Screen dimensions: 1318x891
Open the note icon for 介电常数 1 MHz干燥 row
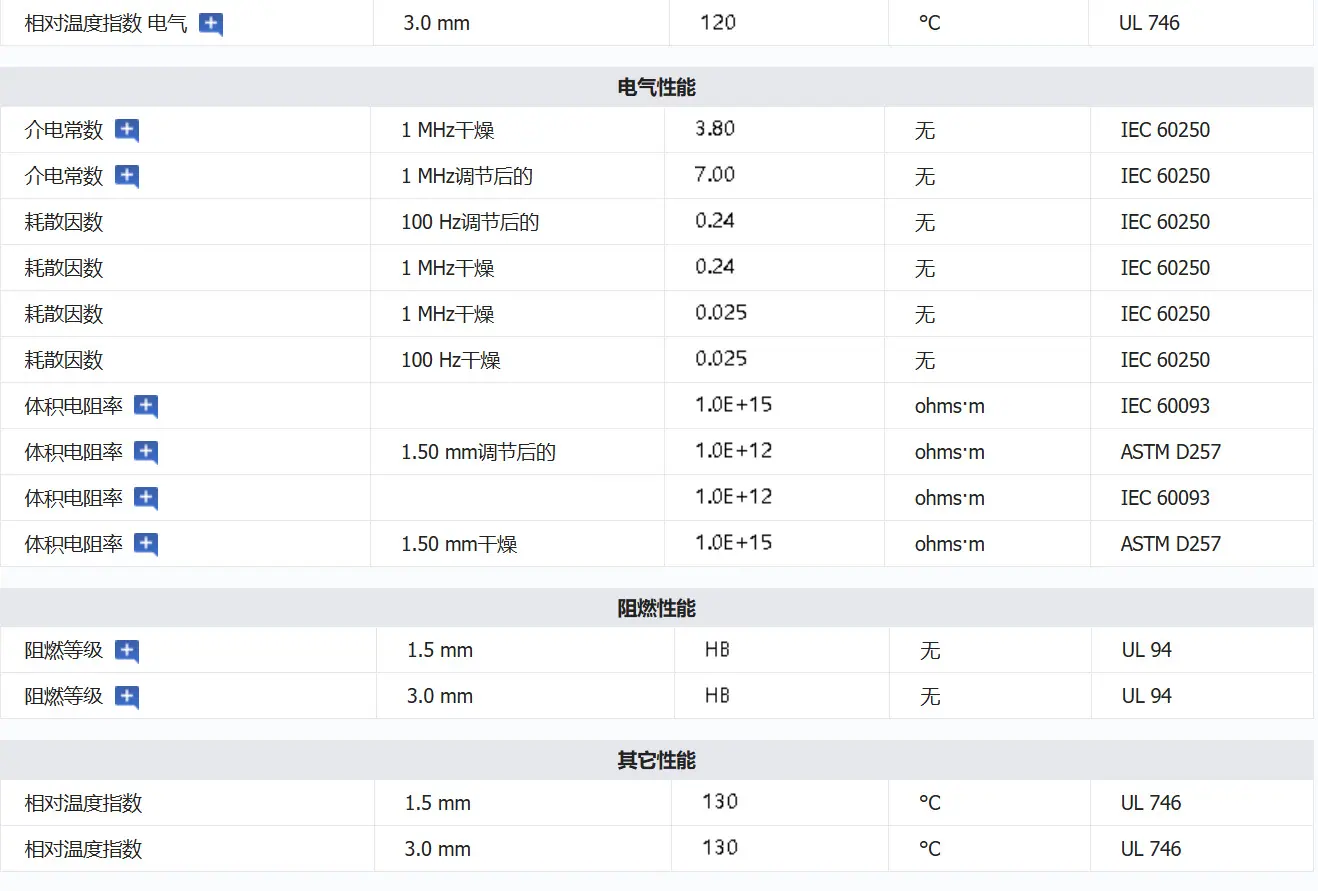coord(127,131)
